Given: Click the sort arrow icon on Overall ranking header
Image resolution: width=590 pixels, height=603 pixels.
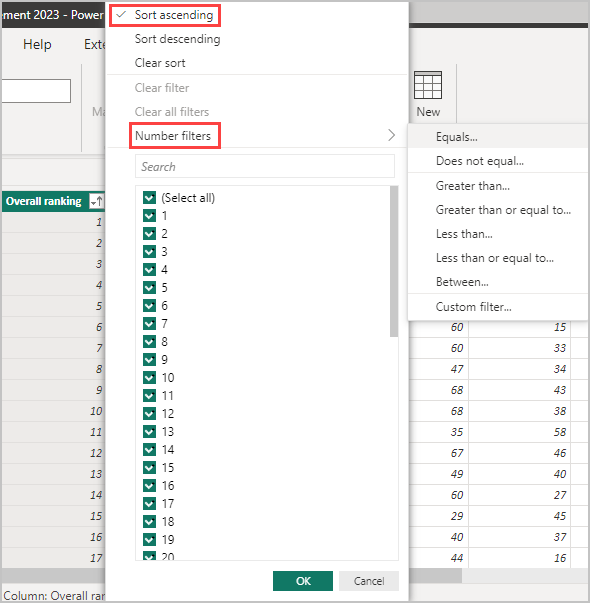Looking at the screenshot, I should (96, 201).
